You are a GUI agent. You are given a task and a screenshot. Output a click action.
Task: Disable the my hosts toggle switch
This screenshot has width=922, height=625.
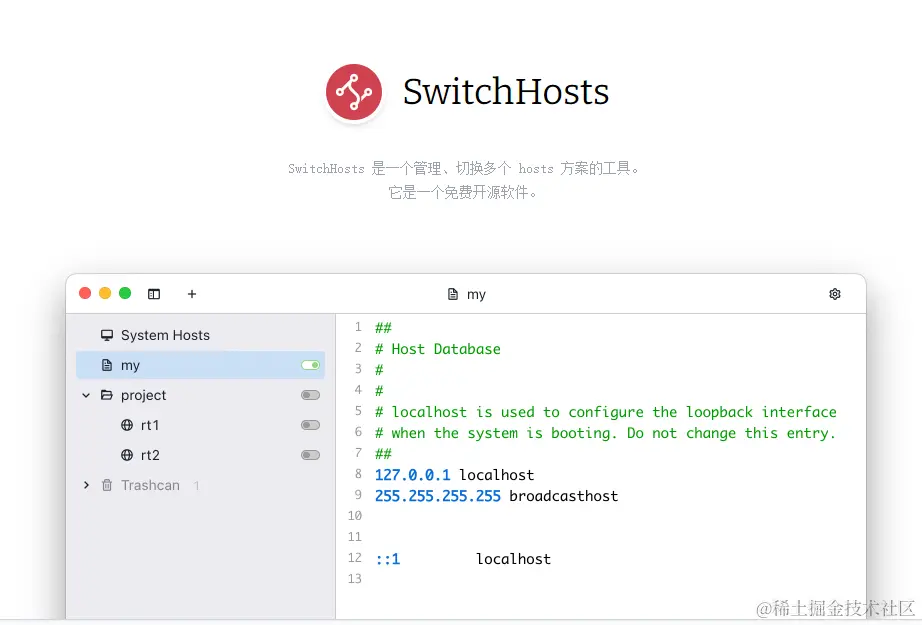[x=310, y=365]
